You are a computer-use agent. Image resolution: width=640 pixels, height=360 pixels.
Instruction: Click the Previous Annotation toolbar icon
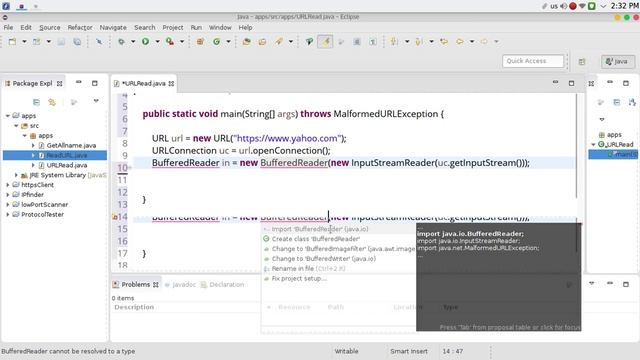coord(418,42)
